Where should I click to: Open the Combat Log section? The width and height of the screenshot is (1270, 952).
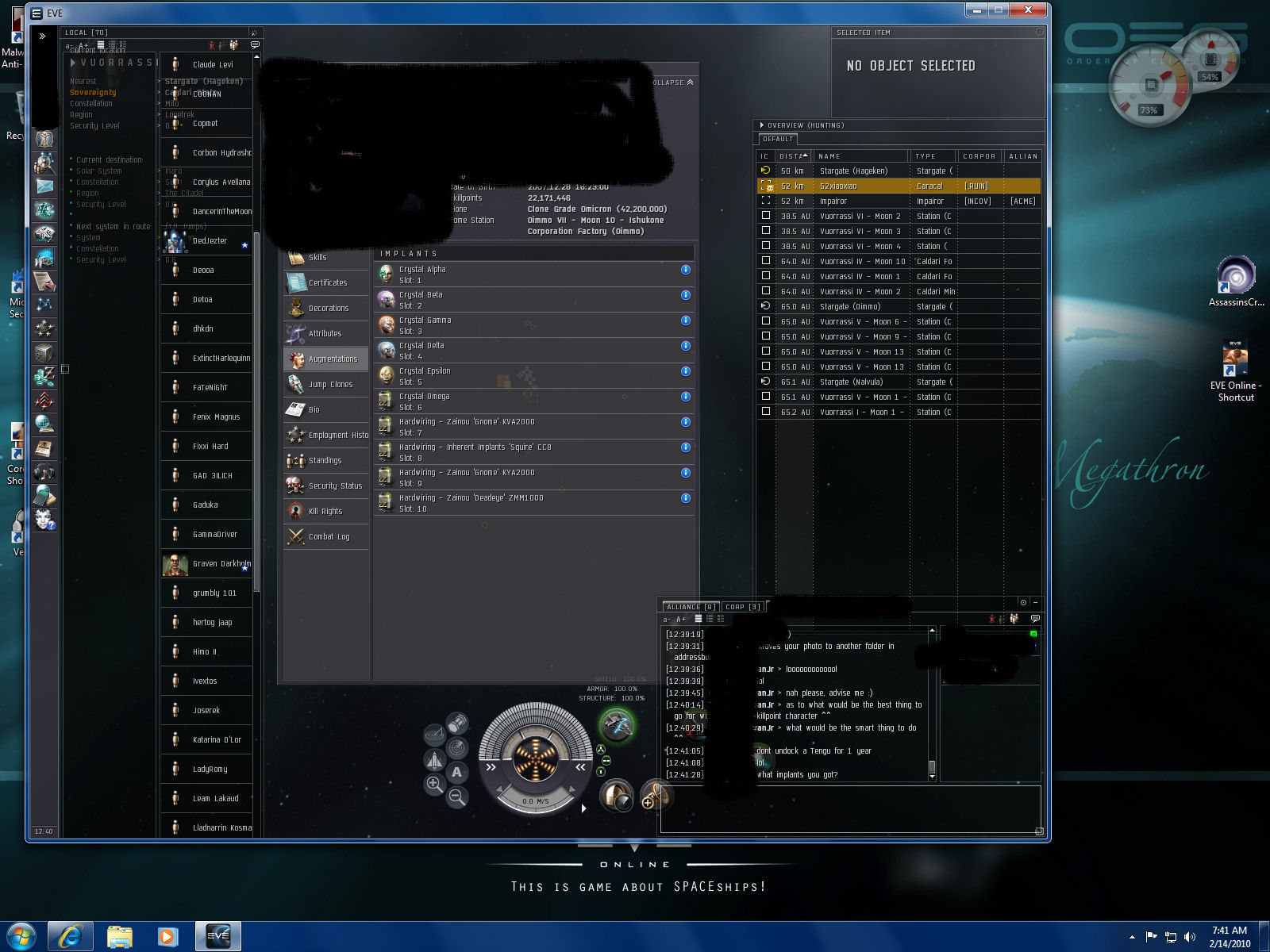tap(326, 536)
